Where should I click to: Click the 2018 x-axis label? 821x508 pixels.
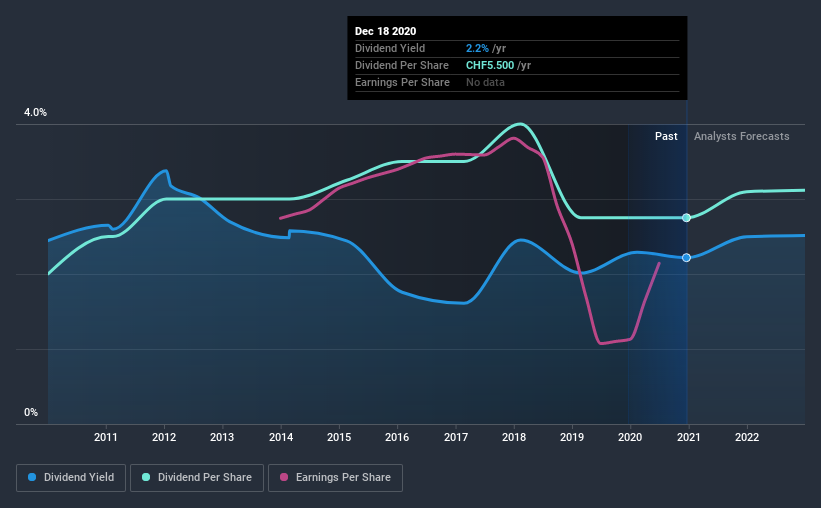pyautogui.click(x=514, y=437)
